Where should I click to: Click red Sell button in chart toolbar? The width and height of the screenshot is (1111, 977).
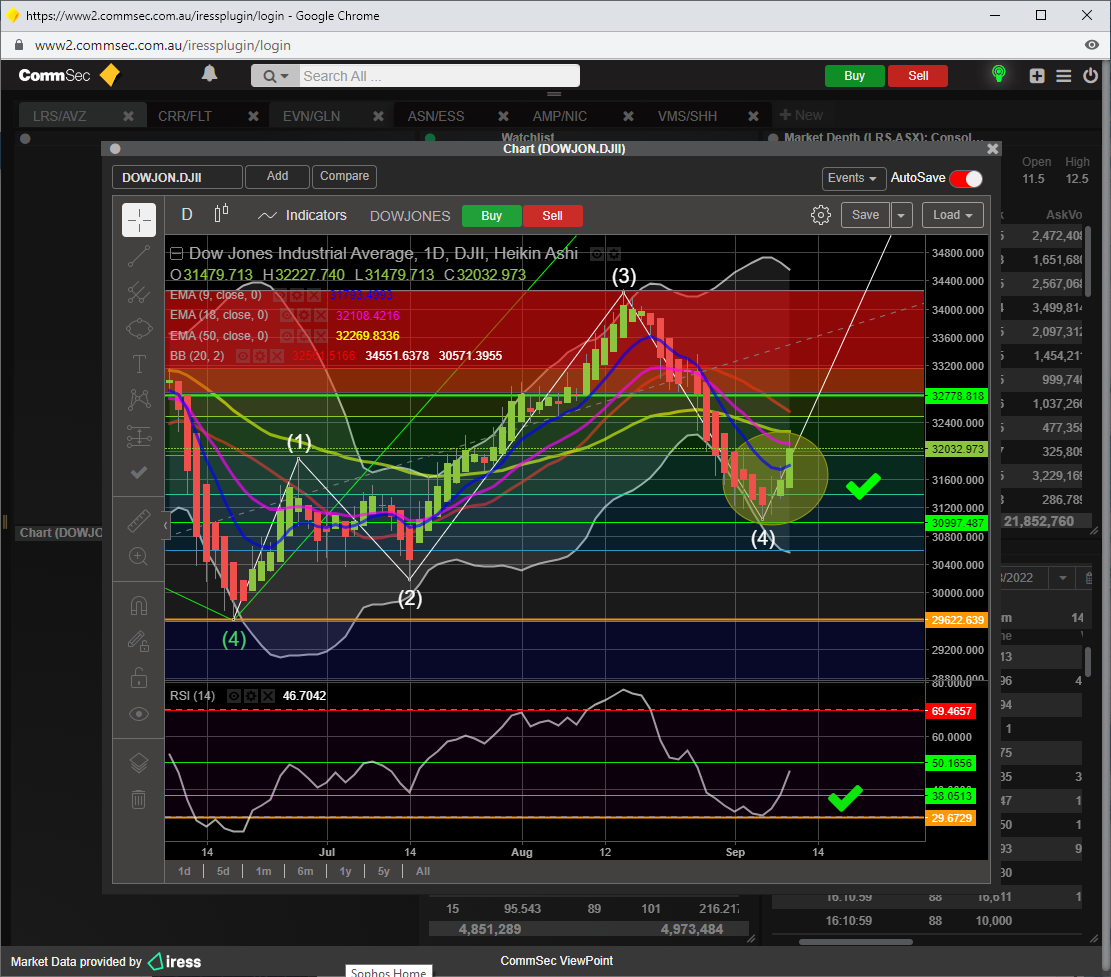tap(553, 216)
